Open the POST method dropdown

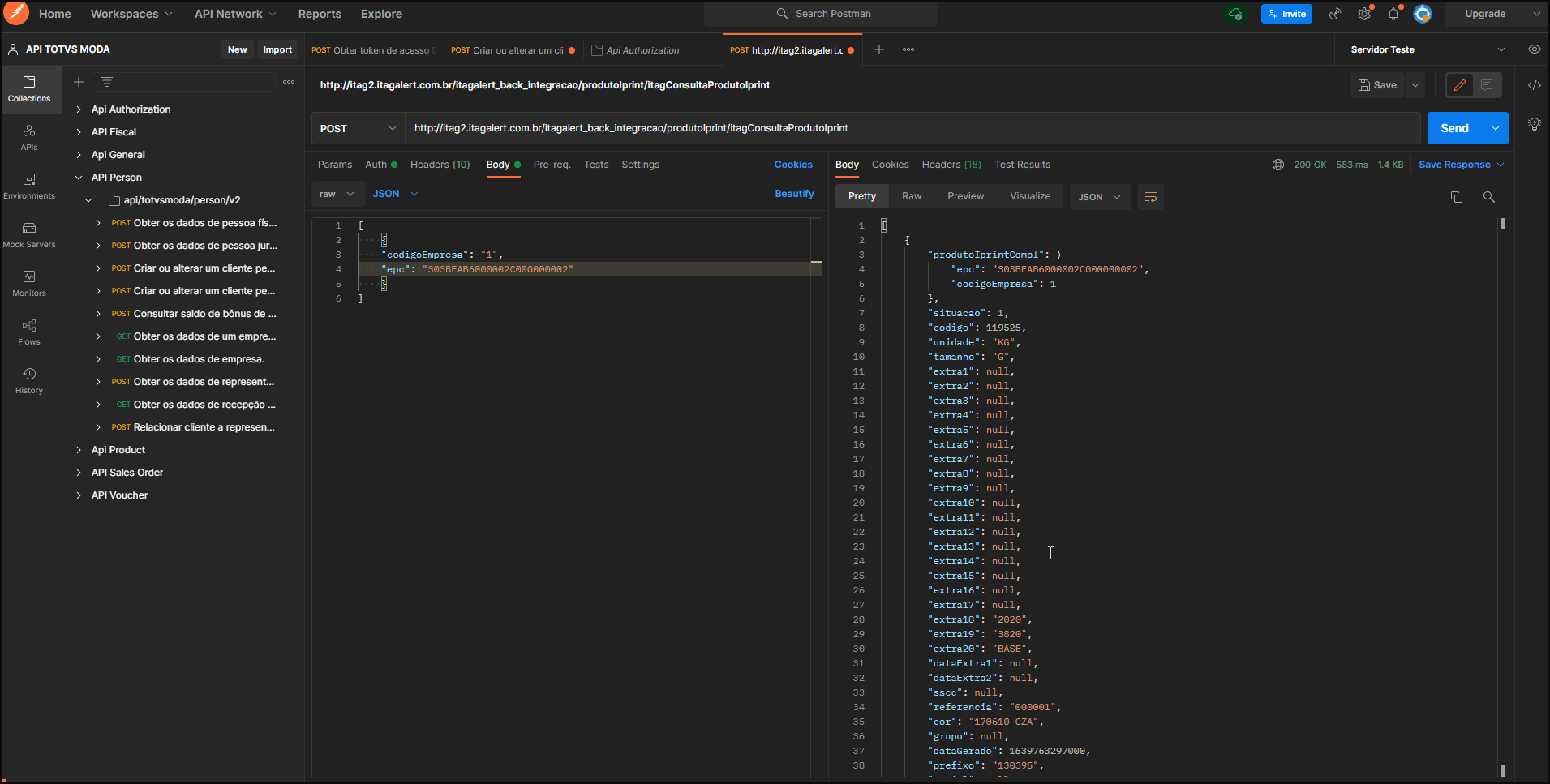point(358,128)
